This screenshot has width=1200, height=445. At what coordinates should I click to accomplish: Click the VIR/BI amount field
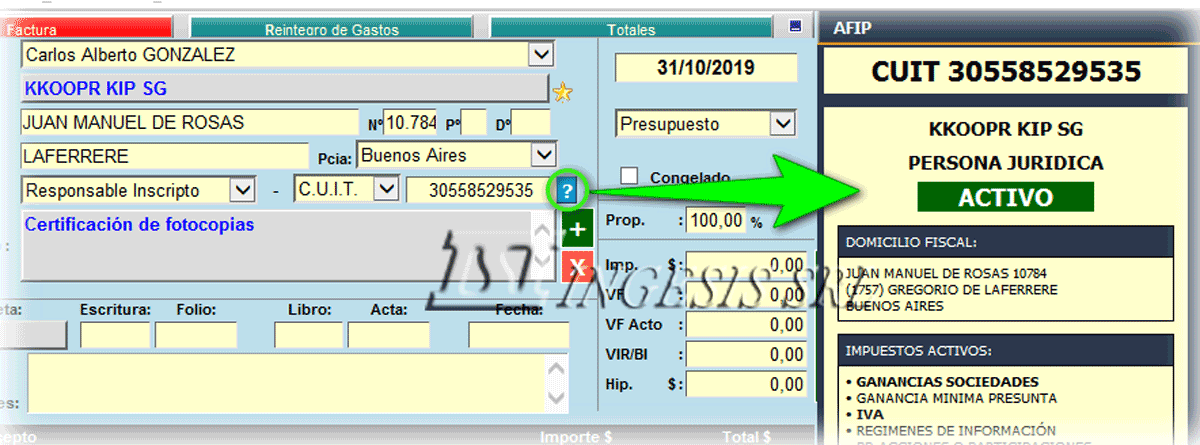point(746,355)
